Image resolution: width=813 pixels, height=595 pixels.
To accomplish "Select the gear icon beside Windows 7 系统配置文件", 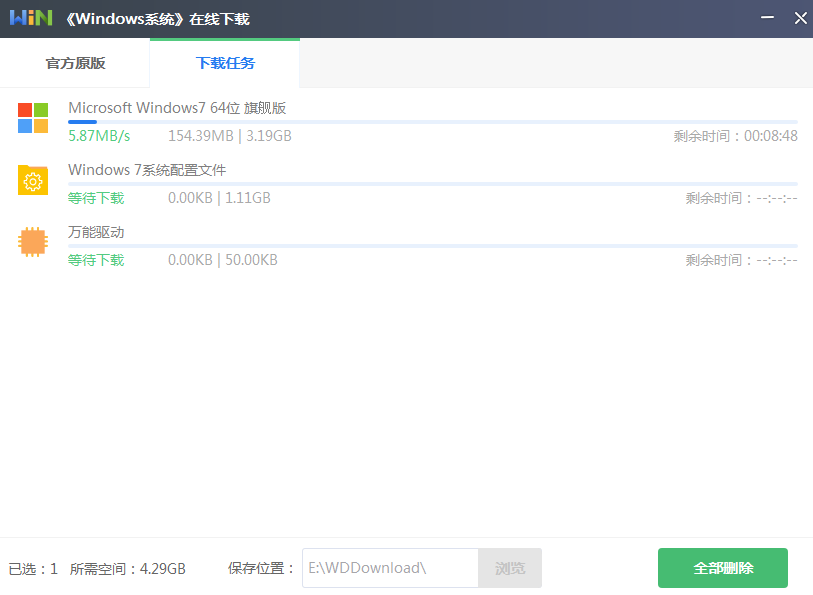I will coord(33,181).
